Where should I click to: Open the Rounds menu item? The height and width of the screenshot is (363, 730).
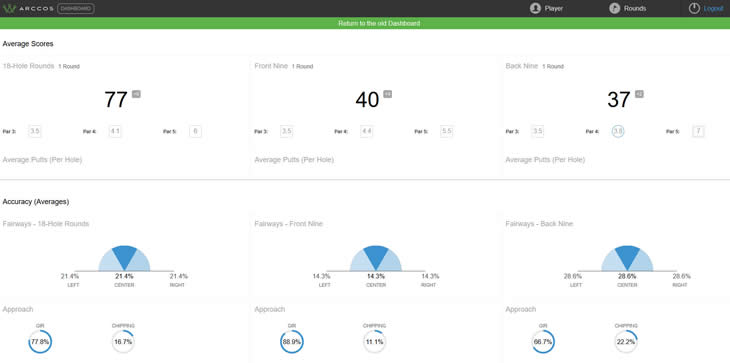pyautogui.click(x=635, y=9)
